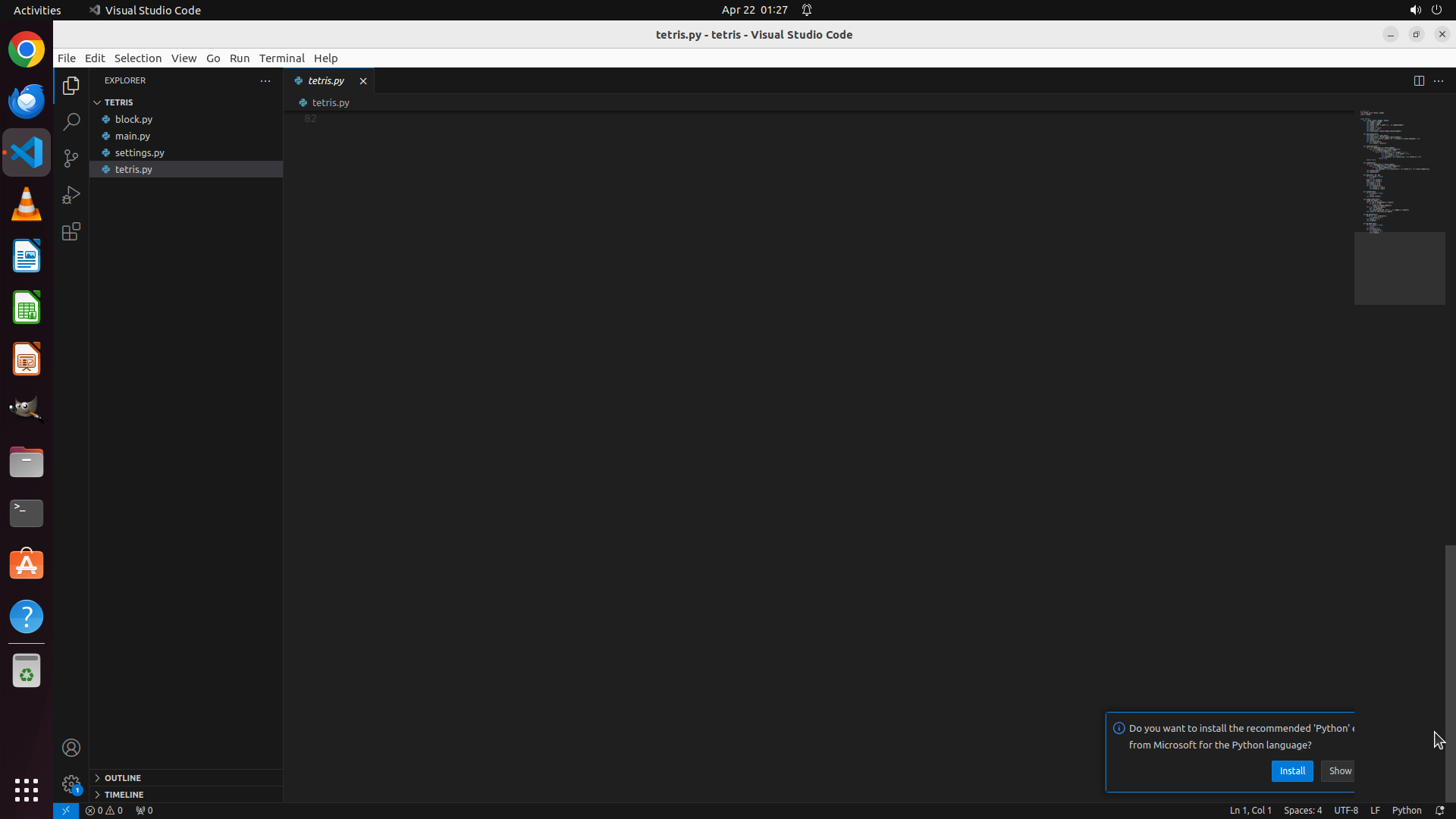
Task: Click the minimap viewport slider
Action: click(1399, 268)
